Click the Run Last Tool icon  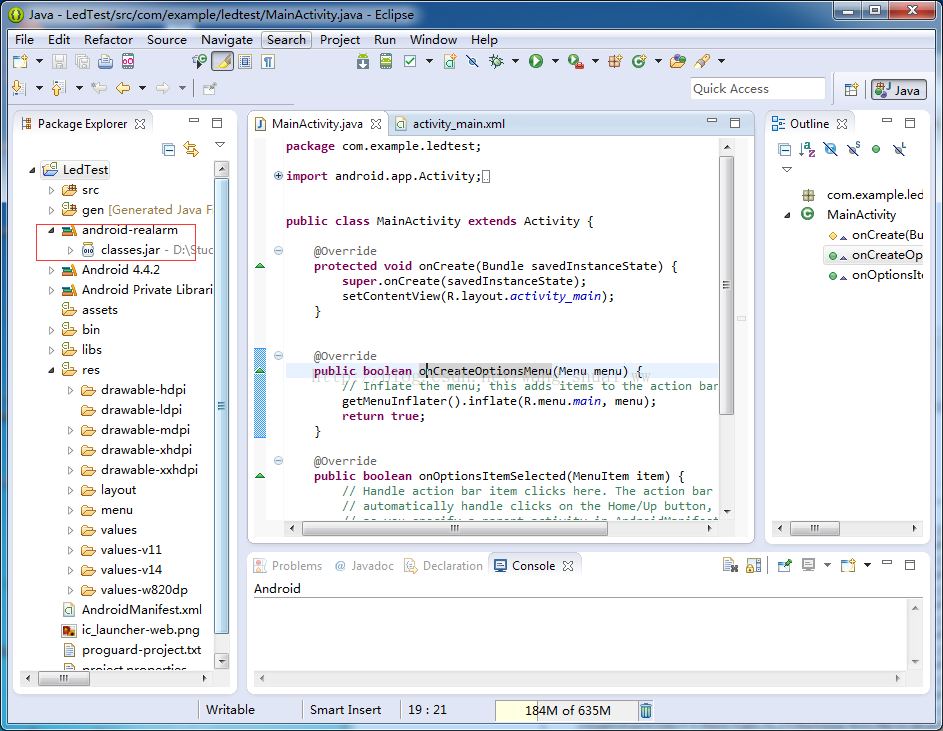(576, 61)
